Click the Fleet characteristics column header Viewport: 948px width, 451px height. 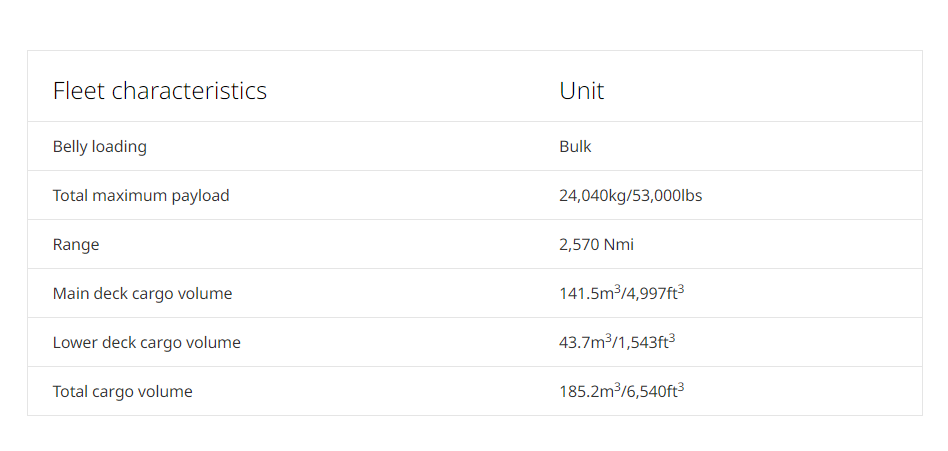[160, 91]
